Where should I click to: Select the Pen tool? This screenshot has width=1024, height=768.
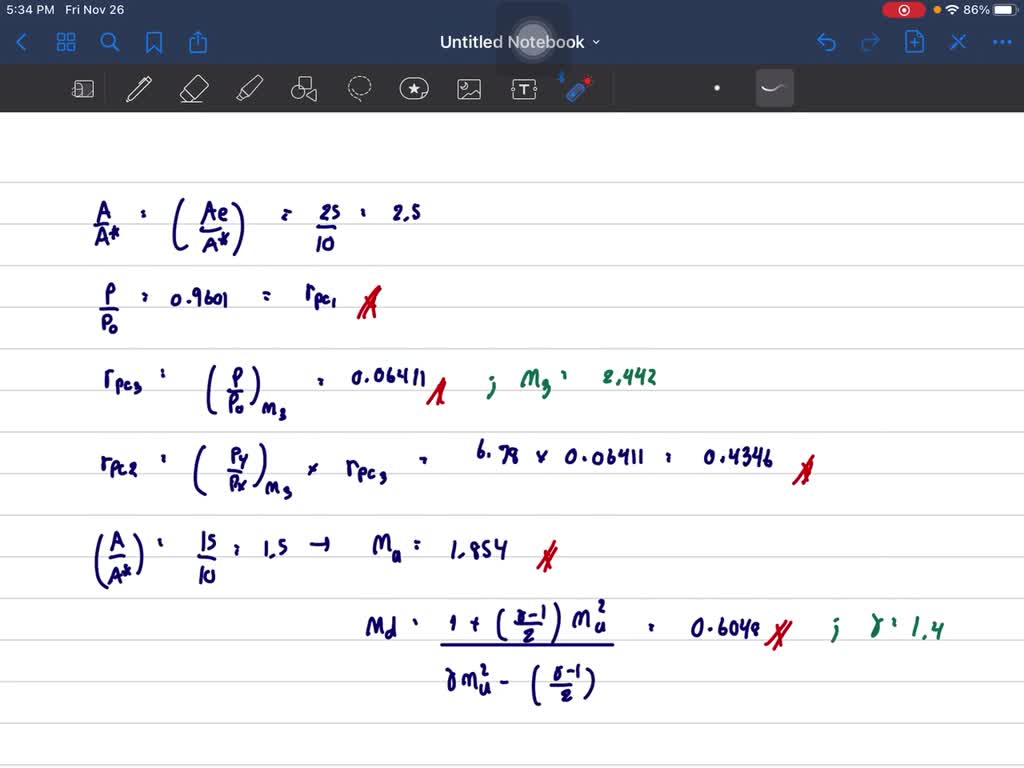point(139,89)
